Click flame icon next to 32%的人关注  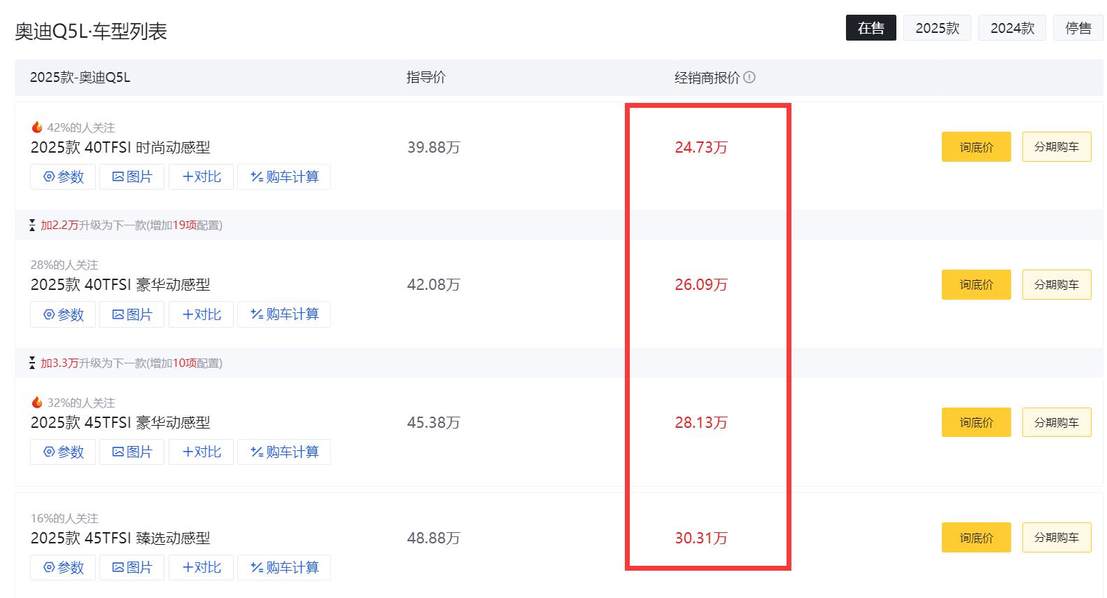[37, 402]
